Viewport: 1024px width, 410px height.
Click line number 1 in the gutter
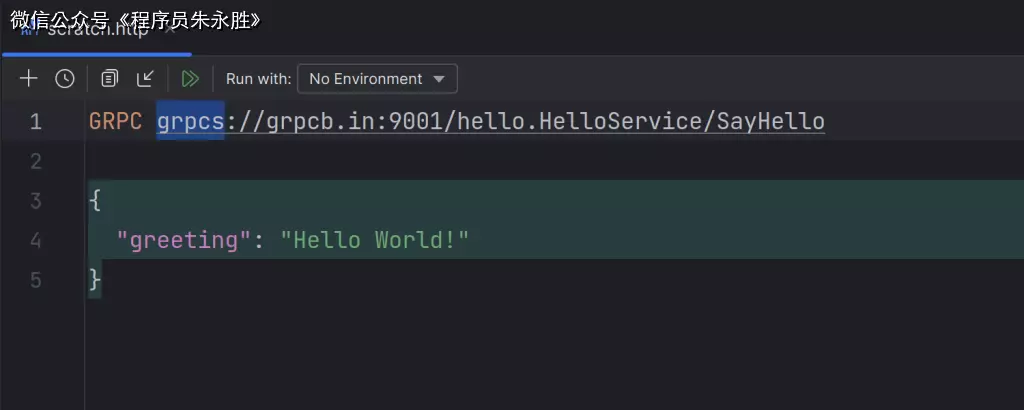[x=36, y=122]
